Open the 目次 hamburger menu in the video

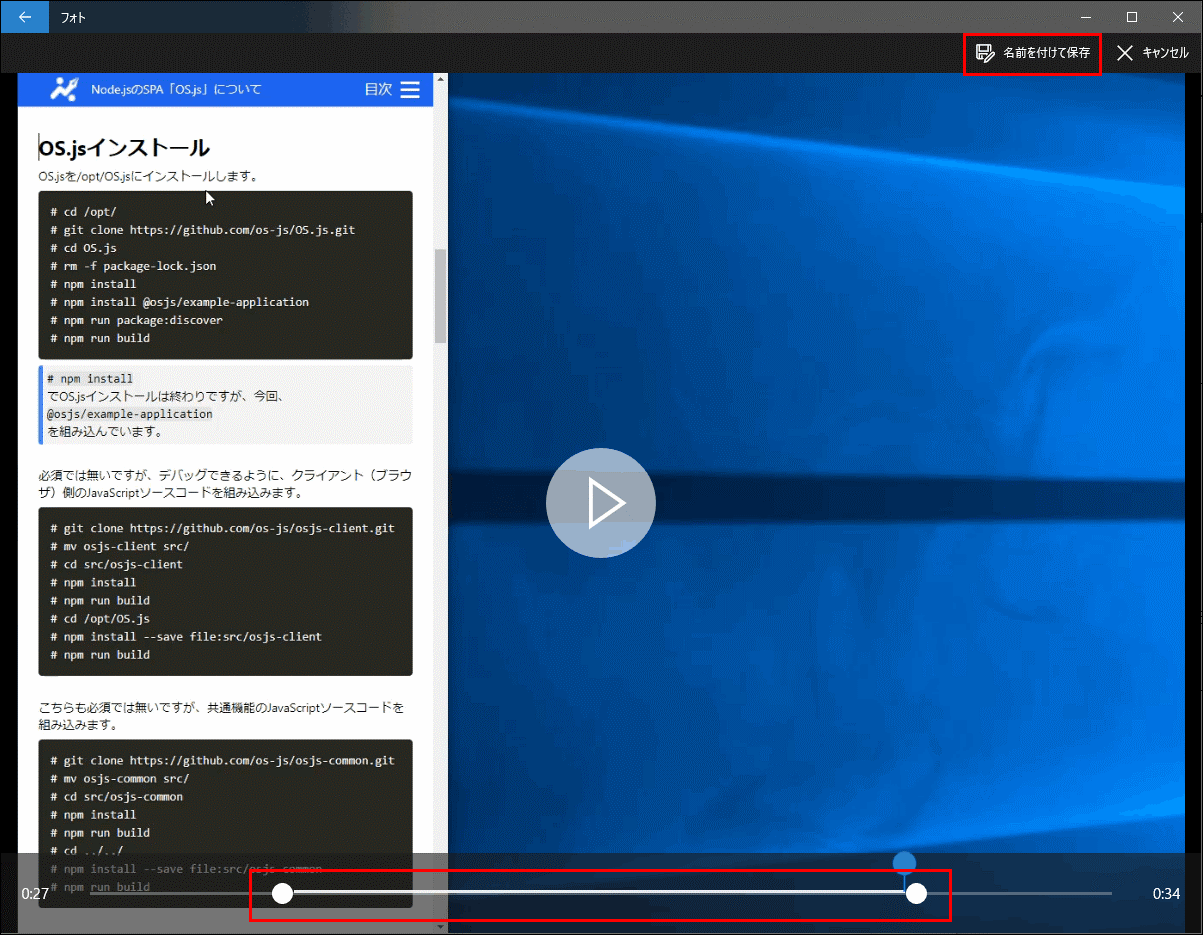tap(410, 90)
